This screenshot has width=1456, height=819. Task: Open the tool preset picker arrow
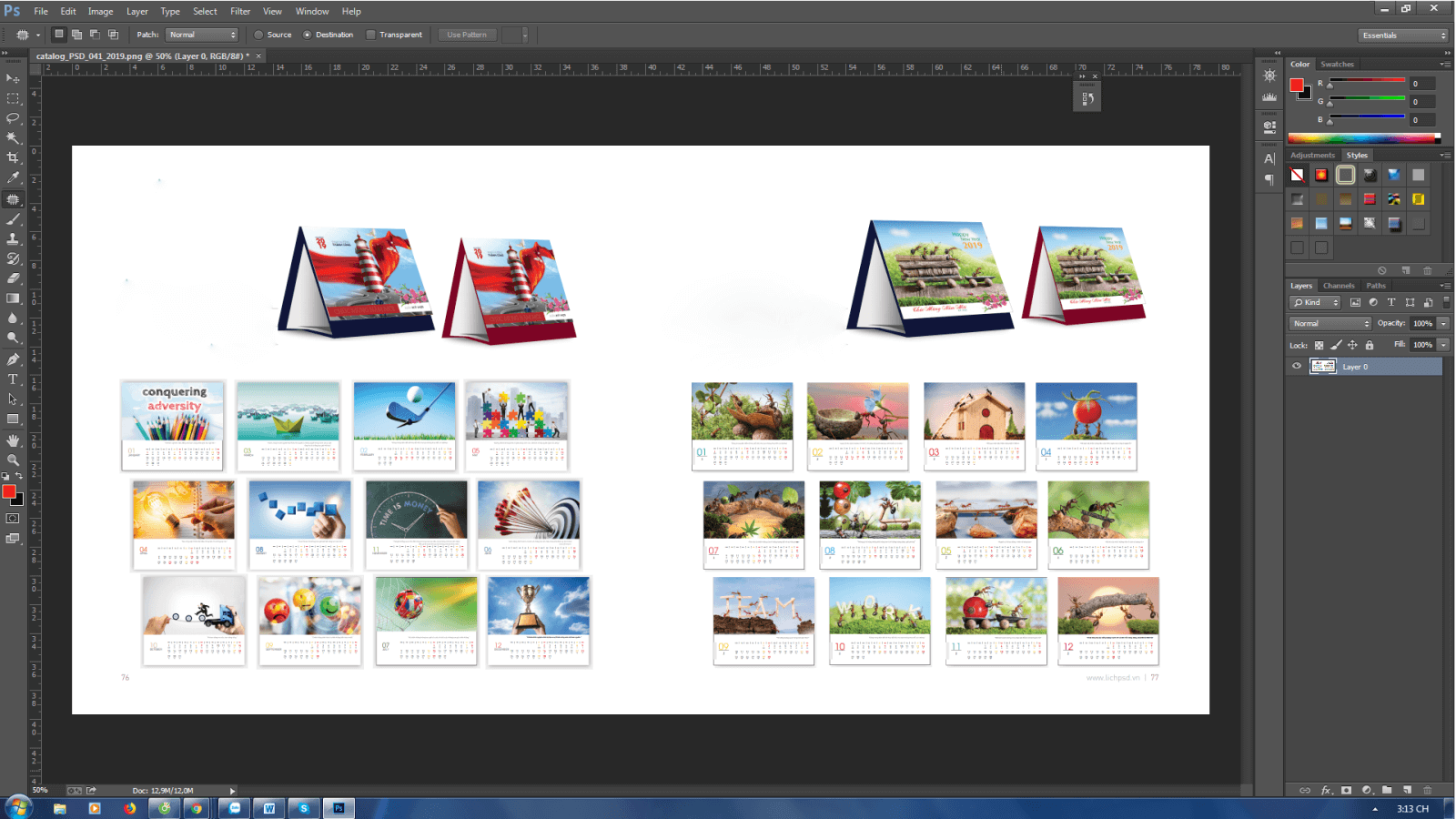coord(38,35)
